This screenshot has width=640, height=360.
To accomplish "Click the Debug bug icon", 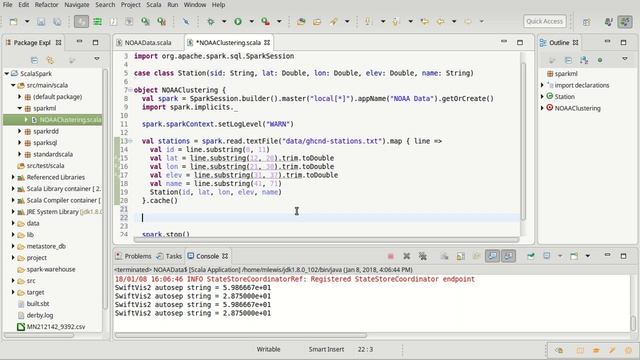I will [x=211, y=21].
